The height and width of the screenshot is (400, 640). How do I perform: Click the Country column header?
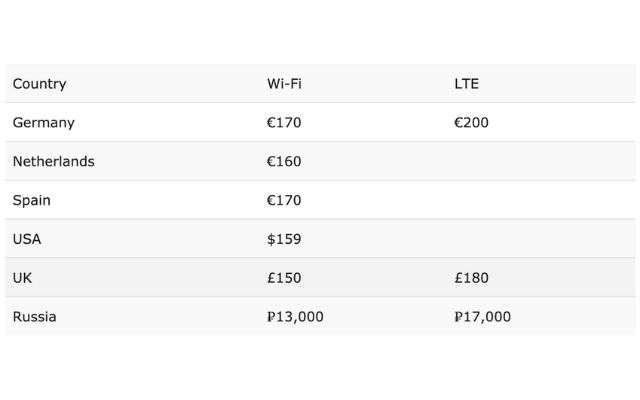point(39,84)
